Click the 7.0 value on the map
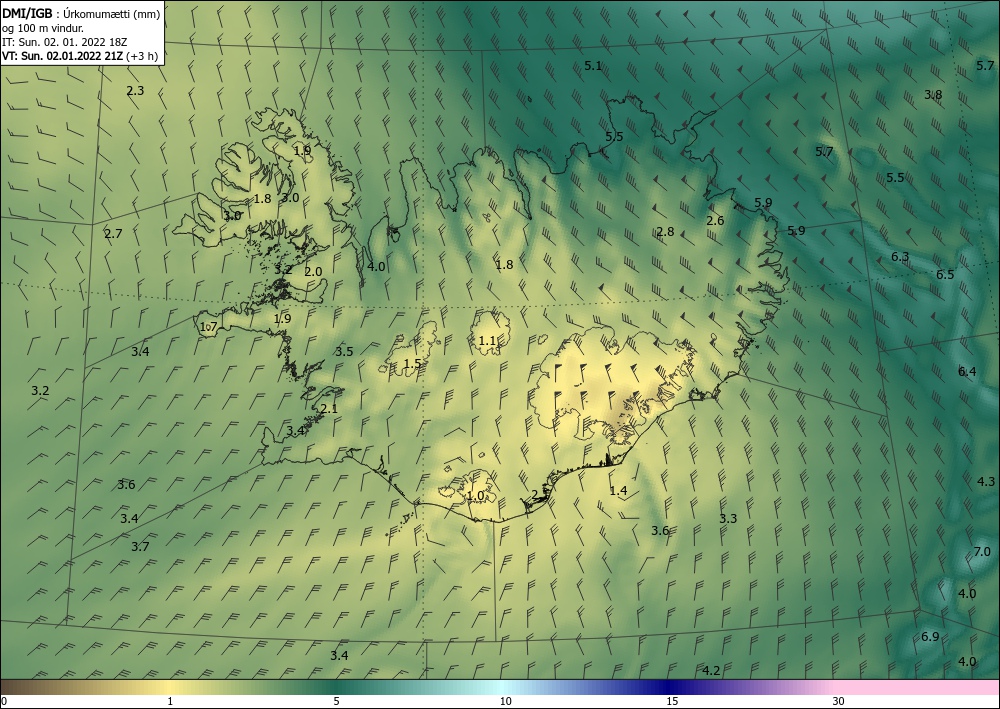This screenshot has height=709, width=1000. (982, 552)
